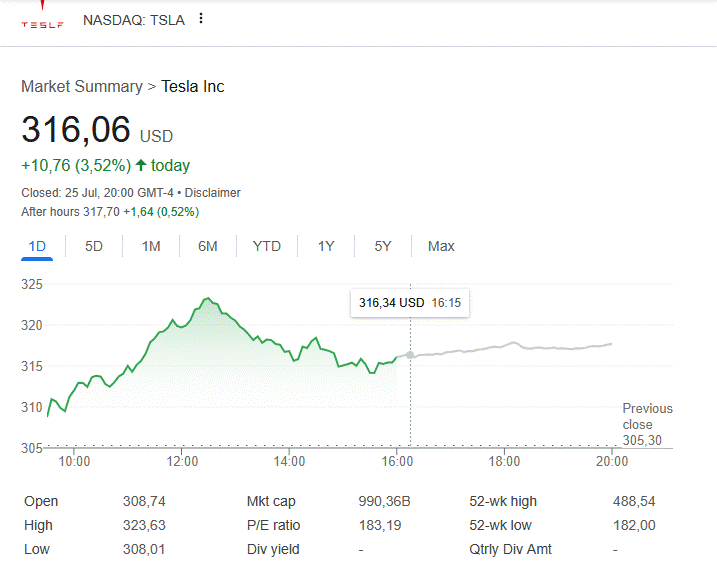This screenshot has height=565, width=717.
Task: Switch to the 5D chart range
Action: pyautogui.click(x=94, y=246)
